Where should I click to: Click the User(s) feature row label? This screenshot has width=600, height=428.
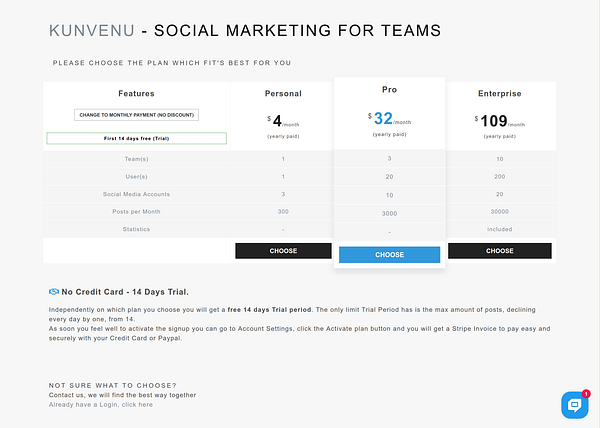[137, 177]
